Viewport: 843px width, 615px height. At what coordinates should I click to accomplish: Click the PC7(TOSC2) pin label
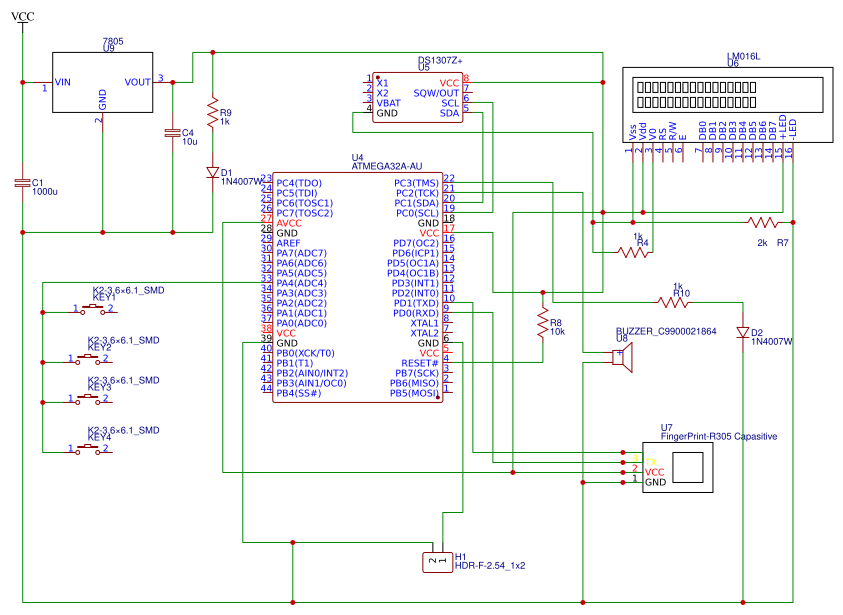pos(304,213)
